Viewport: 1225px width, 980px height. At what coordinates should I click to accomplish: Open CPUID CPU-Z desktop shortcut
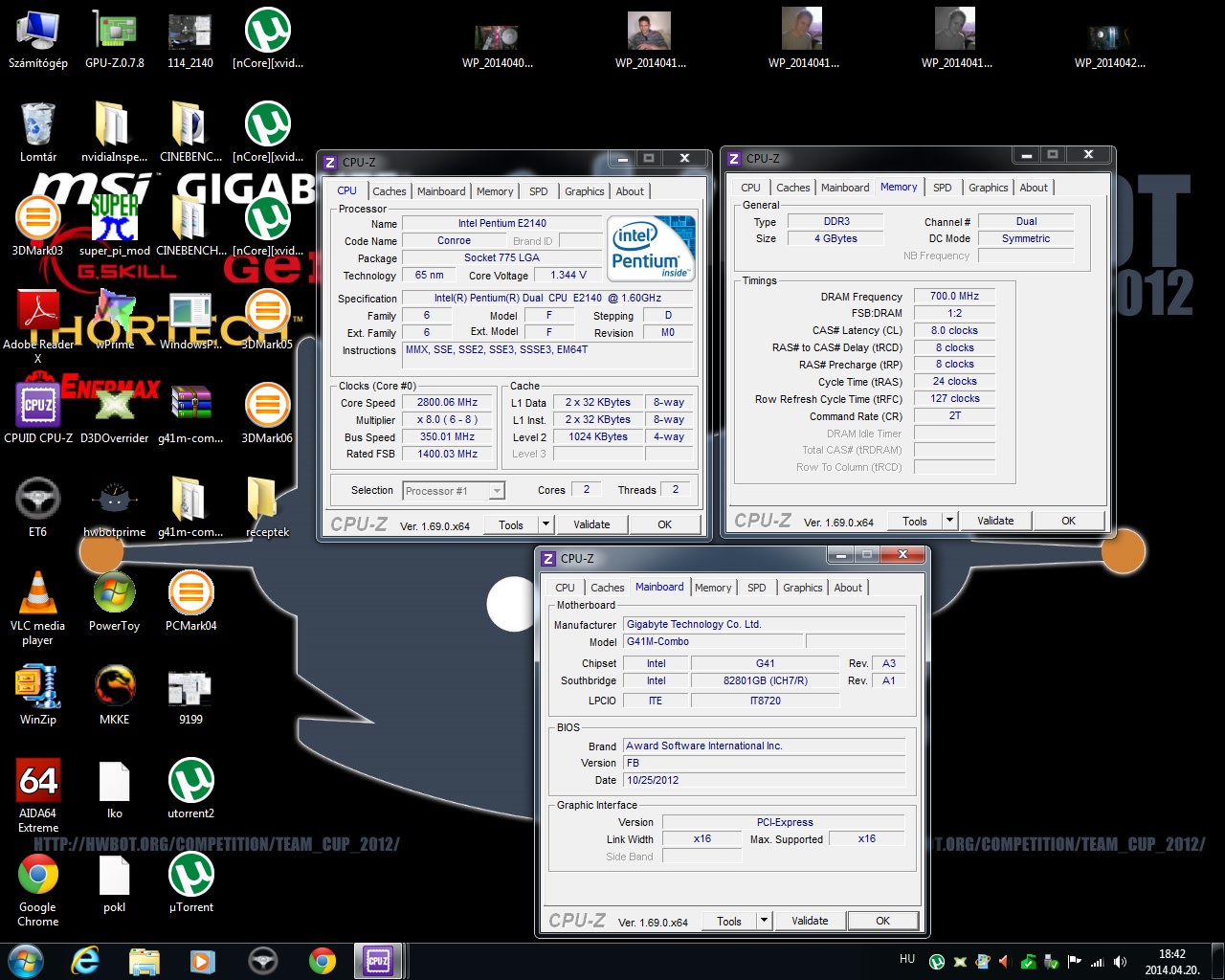pos(37,414)
